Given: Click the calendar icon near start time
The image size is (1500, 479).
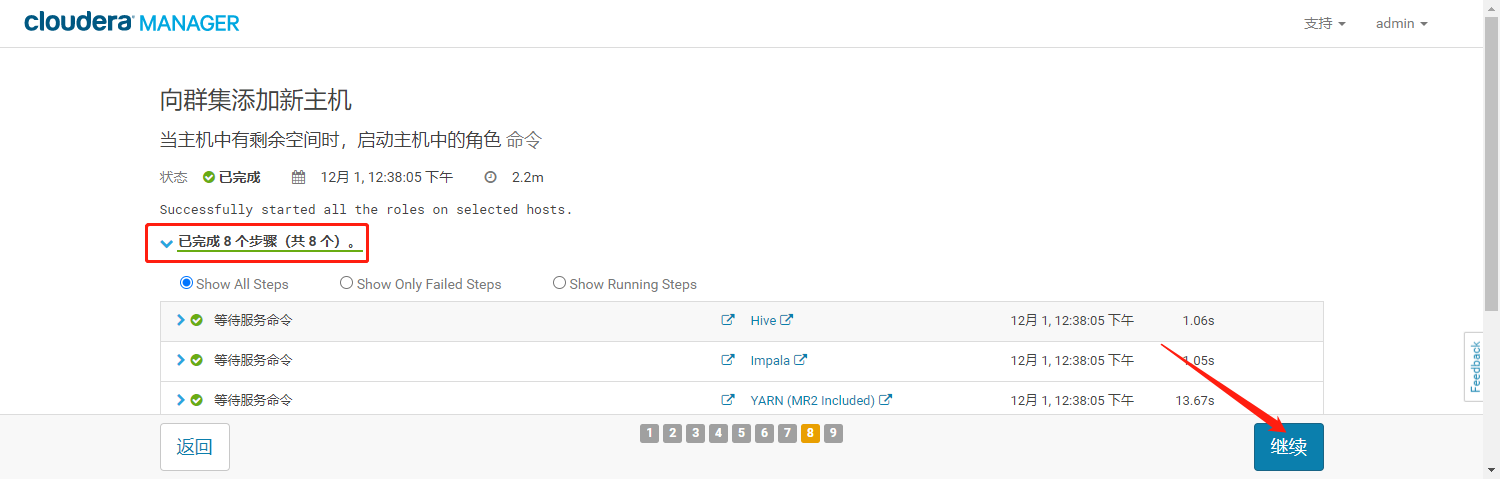Looking at the screenshot, I should (x=298, y=177).
